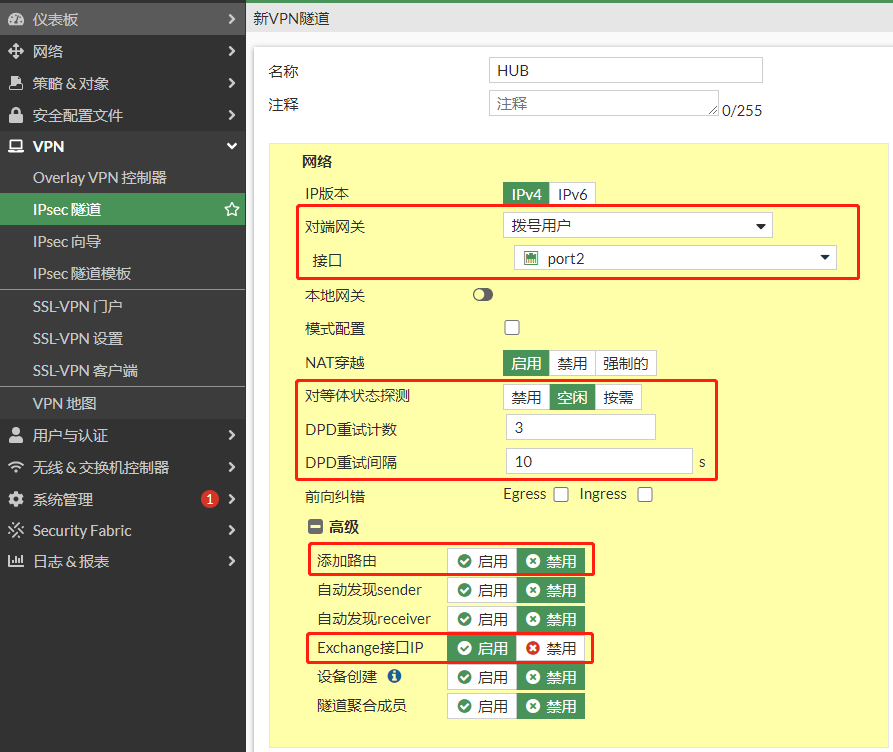
Task: Collapse the 高级 section
Action: point(314,527)
